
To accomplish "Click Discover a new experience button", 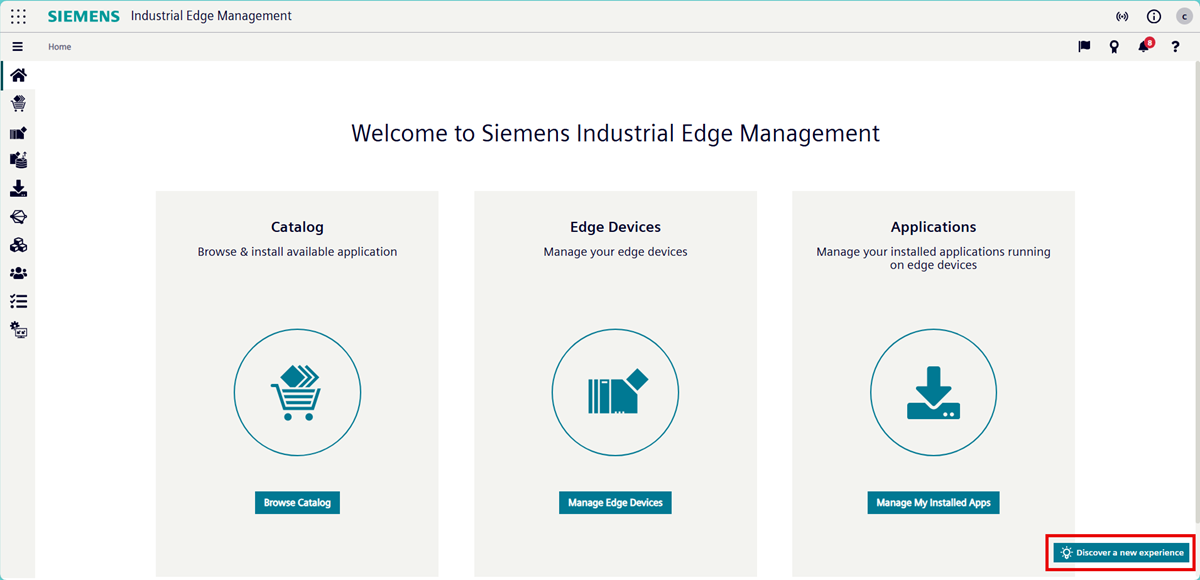I will pyautogui.click(x=1122, y=553).
